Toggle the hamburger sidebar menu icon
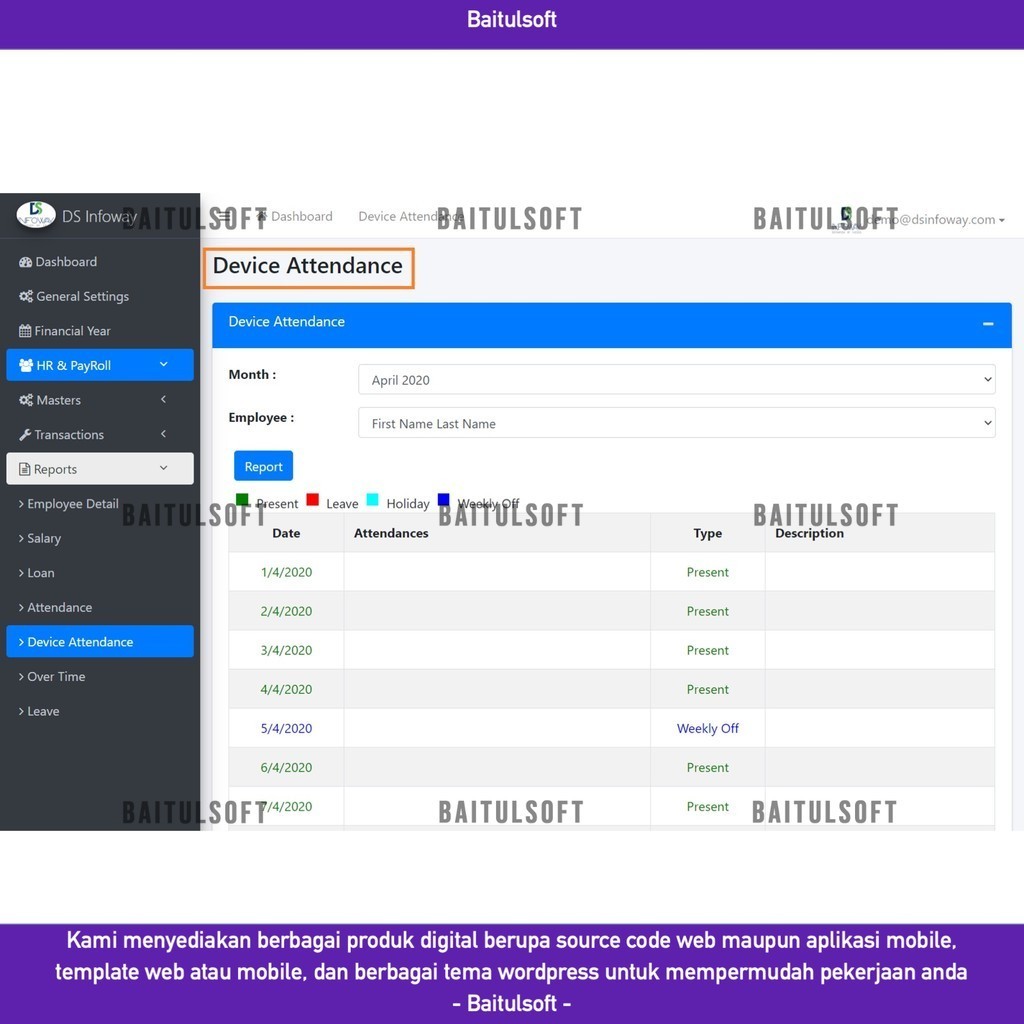The image size is (1024, 1024). 224,216
